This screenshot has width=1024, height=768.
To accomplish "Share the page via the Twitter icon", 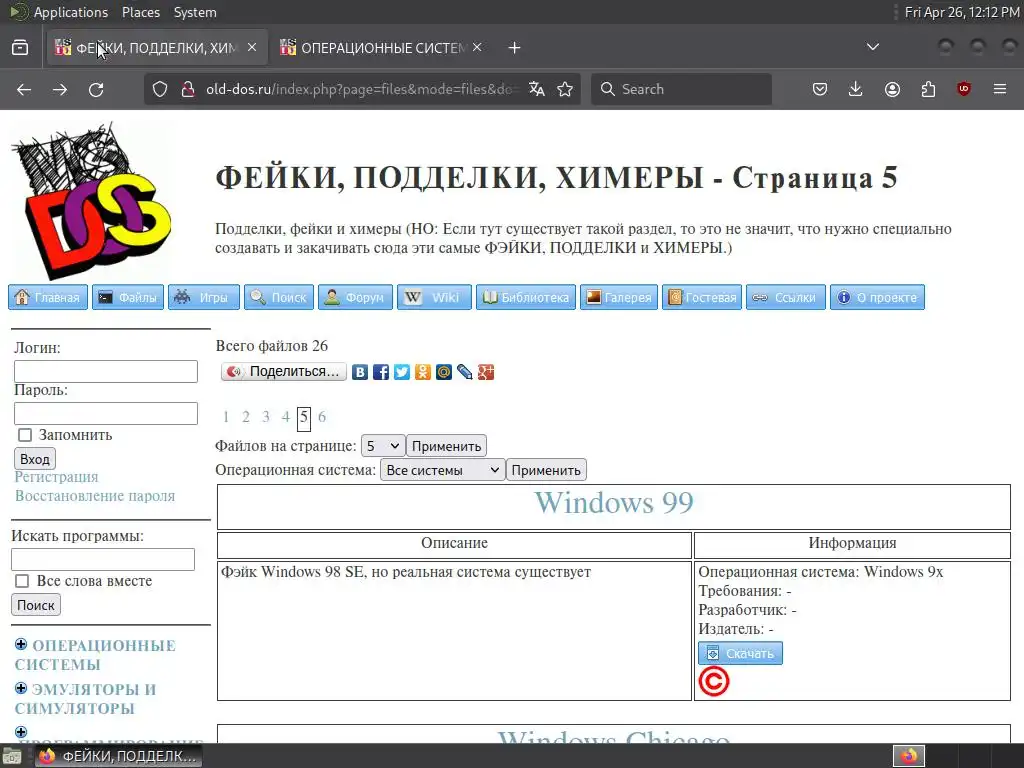I will (402, 372).
